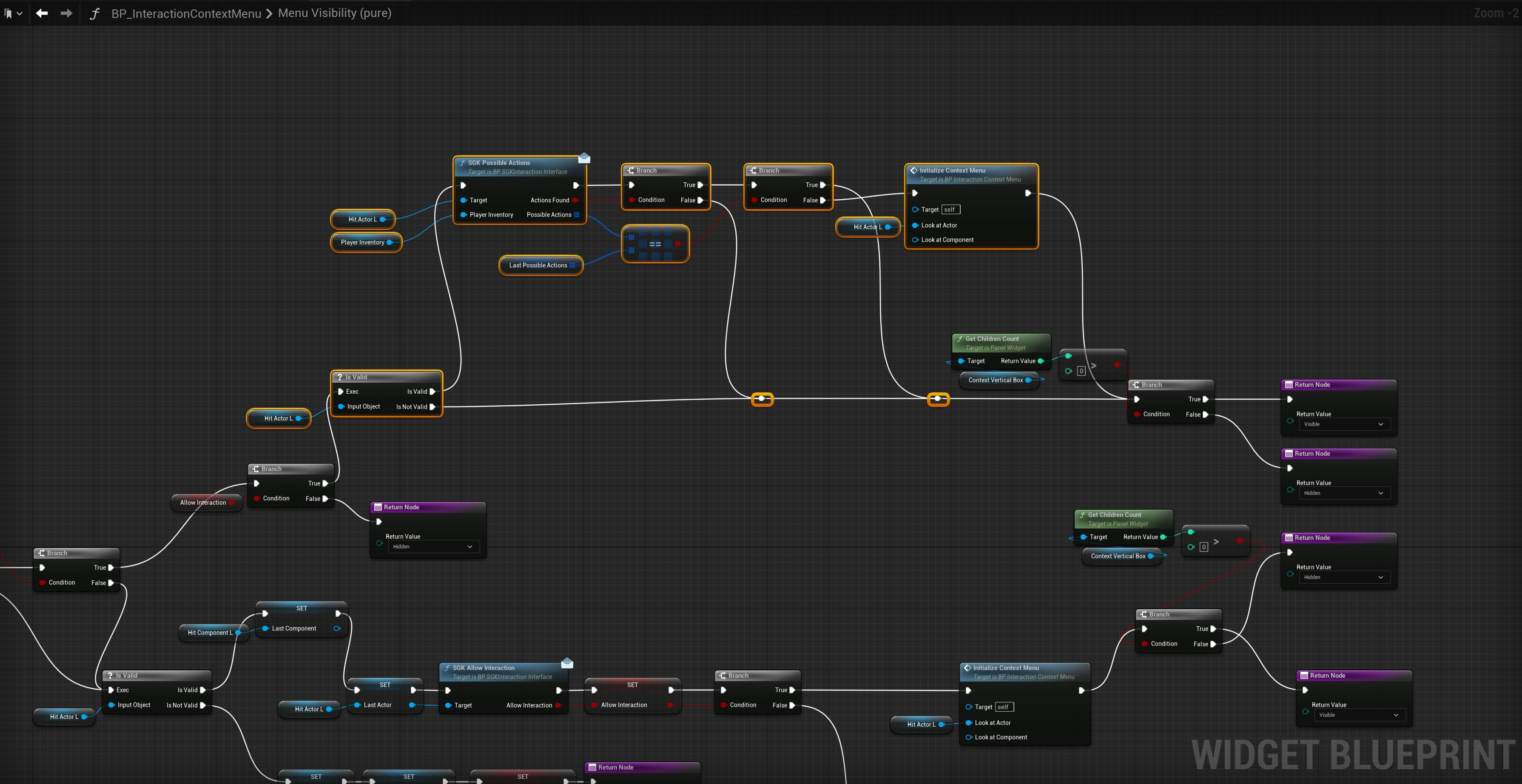Click the reroute node nearest the Is Valid node
Screen dimensions: 1522x784
click(762, 399)
